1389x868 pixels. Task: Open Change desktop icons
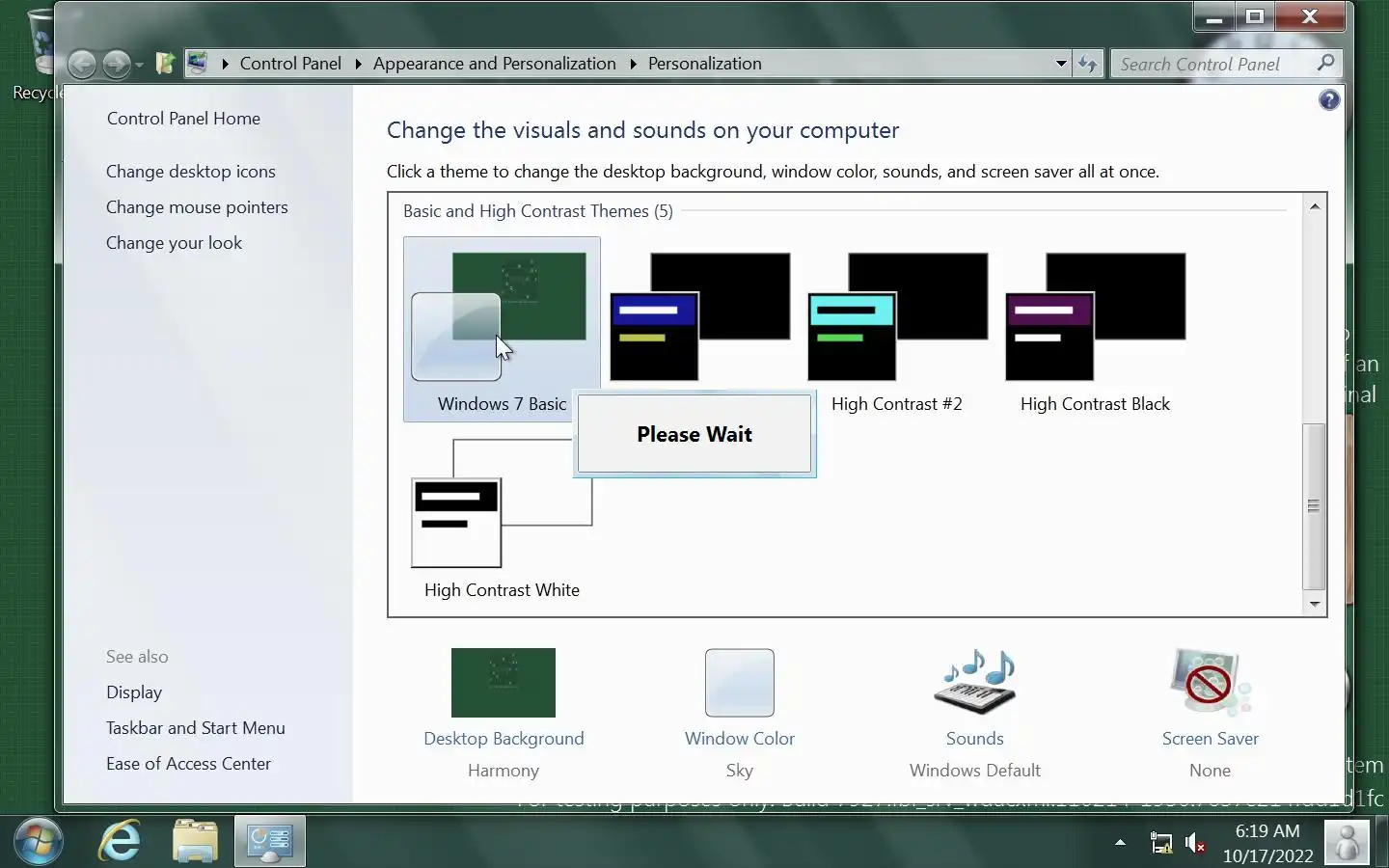coord(191,172)
